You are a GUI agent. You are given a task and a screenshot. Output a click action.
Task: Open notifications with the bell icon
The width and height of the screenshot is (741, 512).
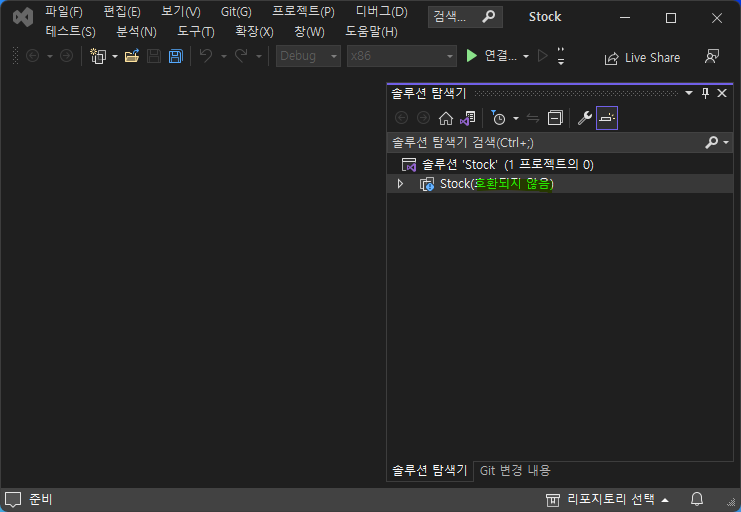697,499
